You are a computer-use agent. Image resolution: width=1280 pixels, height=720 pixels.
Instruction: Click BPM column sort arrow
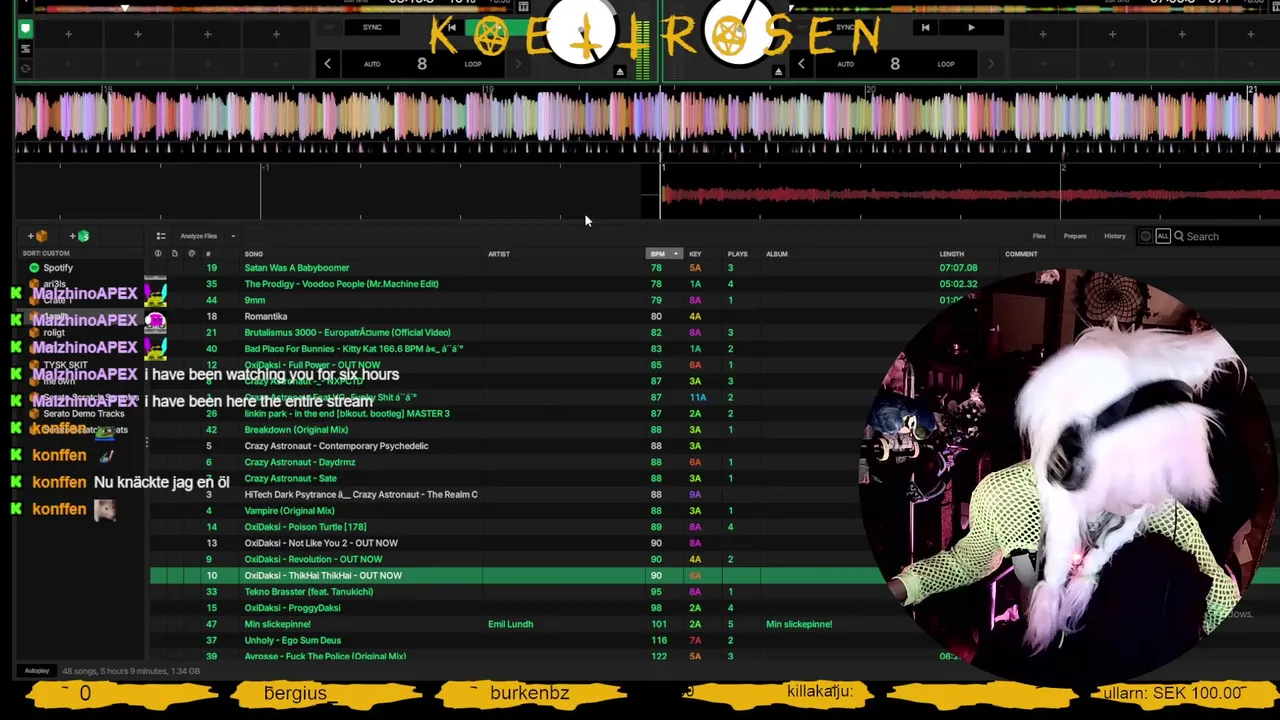click(676, 254)
